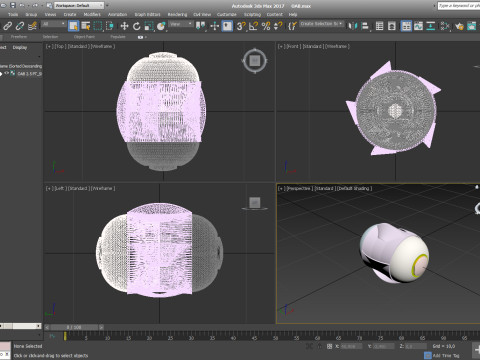Switch to Object Paint ribbon tab
This screenshot has height=360, width=480.
tap(84, 37)
